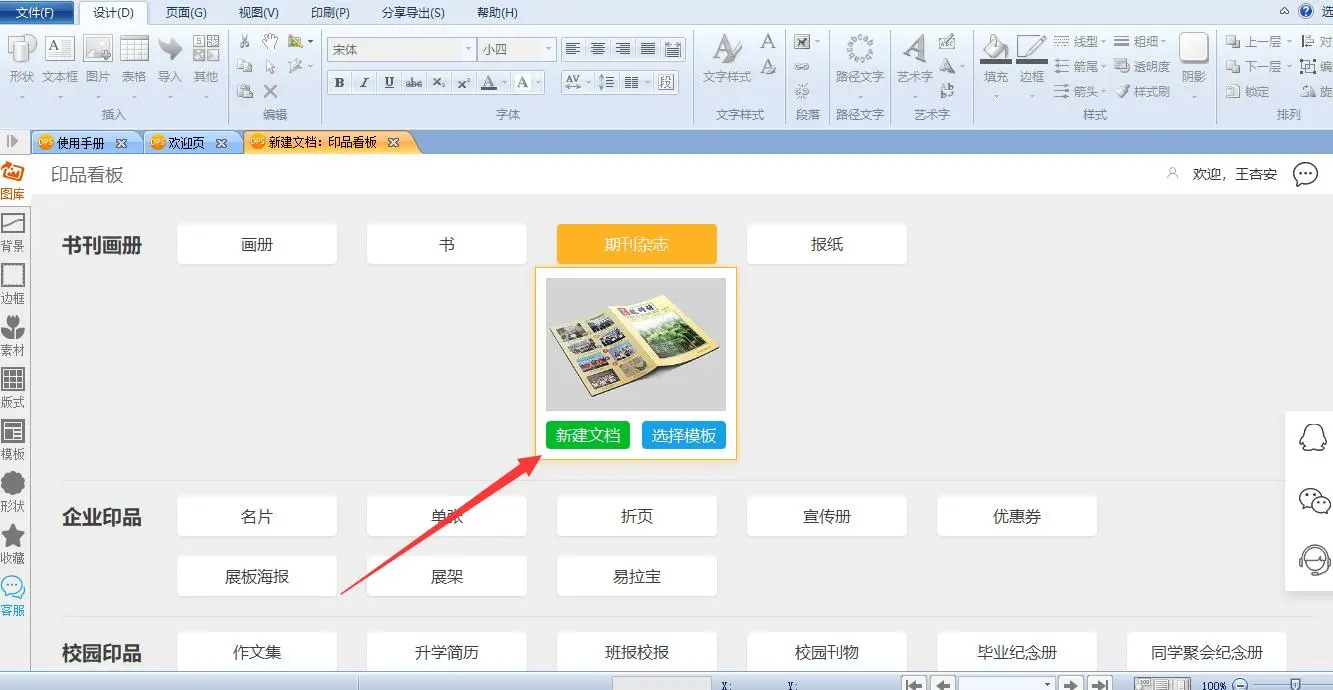This screenshot has width=1333, height=690.
Task: Switch to the 页面(G) ribbon tab
Action: click(186, 13)
